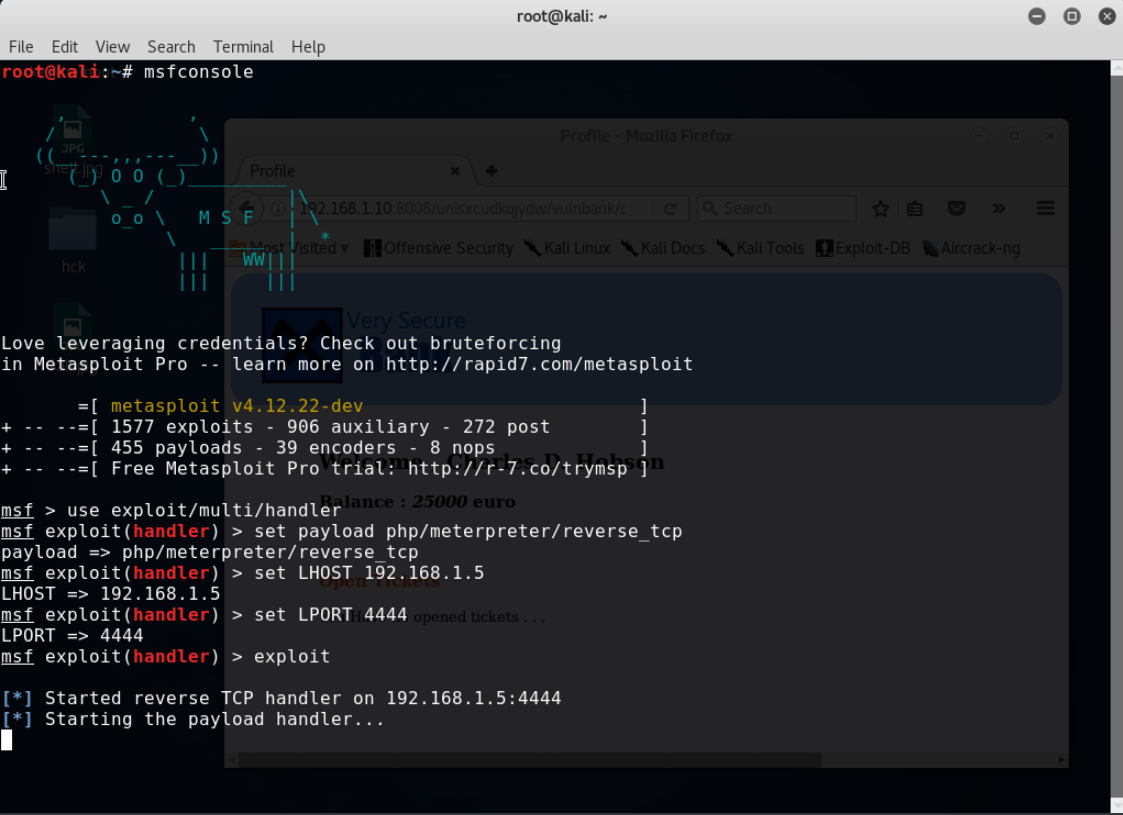
Task: Click 'Started reverse TCP handler' line
Action: [281, 698]
